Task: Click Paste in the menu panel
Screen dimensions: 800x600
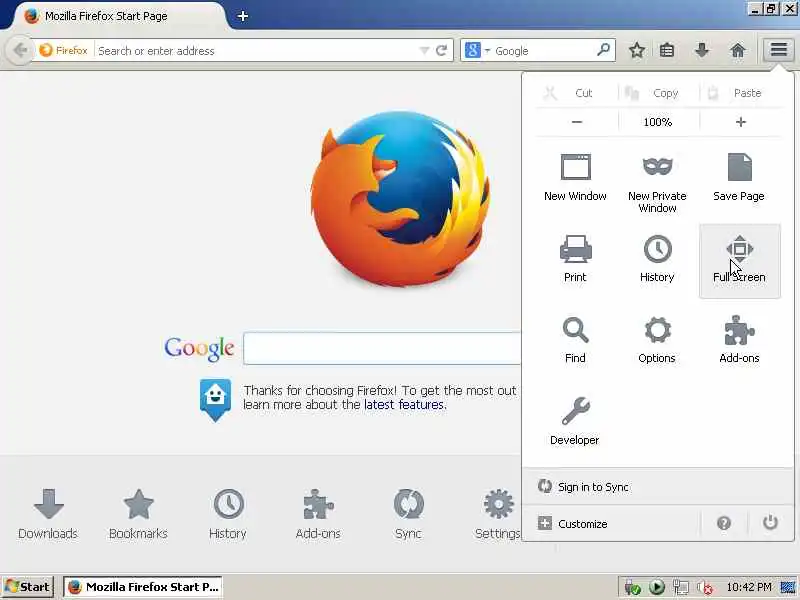Action: pos(741,93)
